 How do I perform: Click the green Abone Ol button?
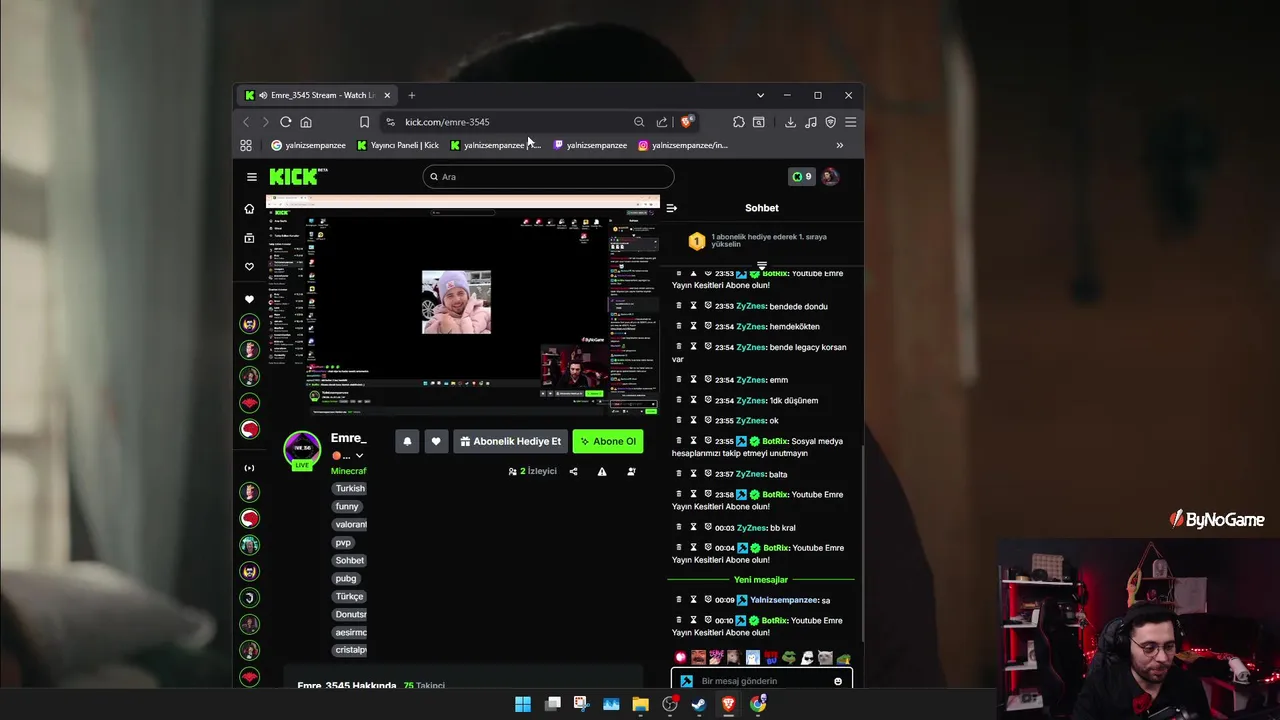tap(608, 441)
